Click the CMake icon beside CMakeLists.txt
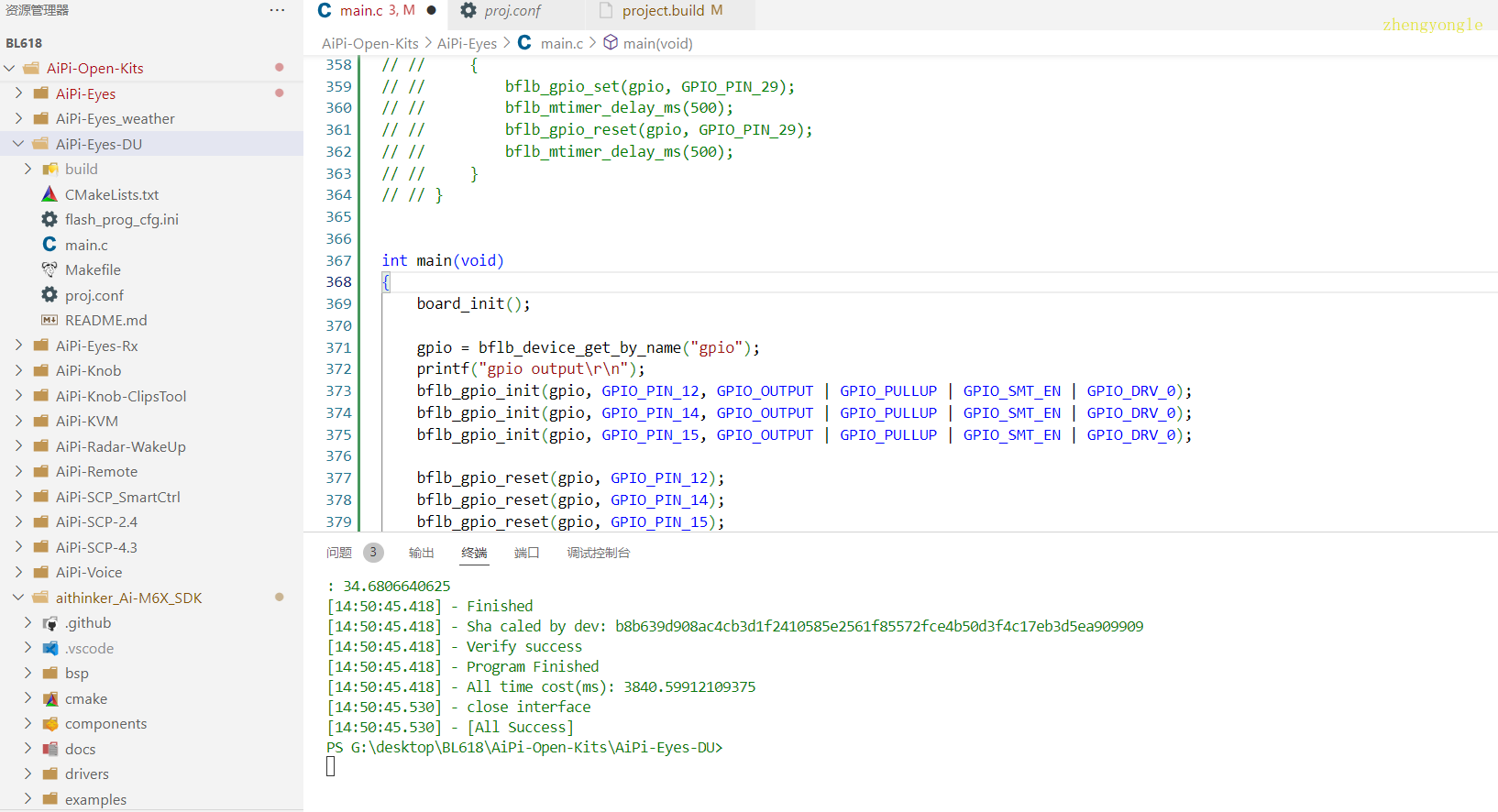Image resolution: width=1498 pixels, height=812 pixels. tap(50, 194)
